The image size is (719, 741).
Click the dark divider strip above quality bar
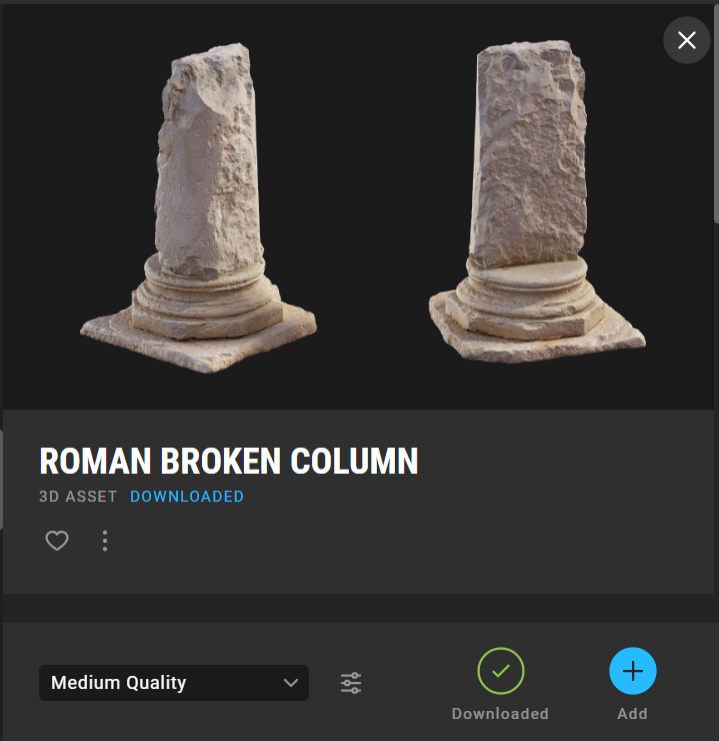click(x=358, y=608)
